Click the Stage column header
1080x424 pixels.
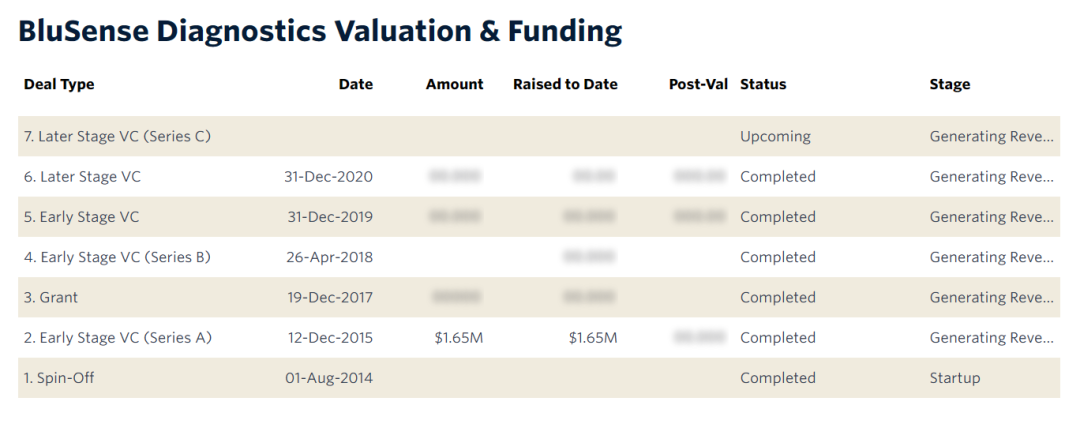[949, 85]
